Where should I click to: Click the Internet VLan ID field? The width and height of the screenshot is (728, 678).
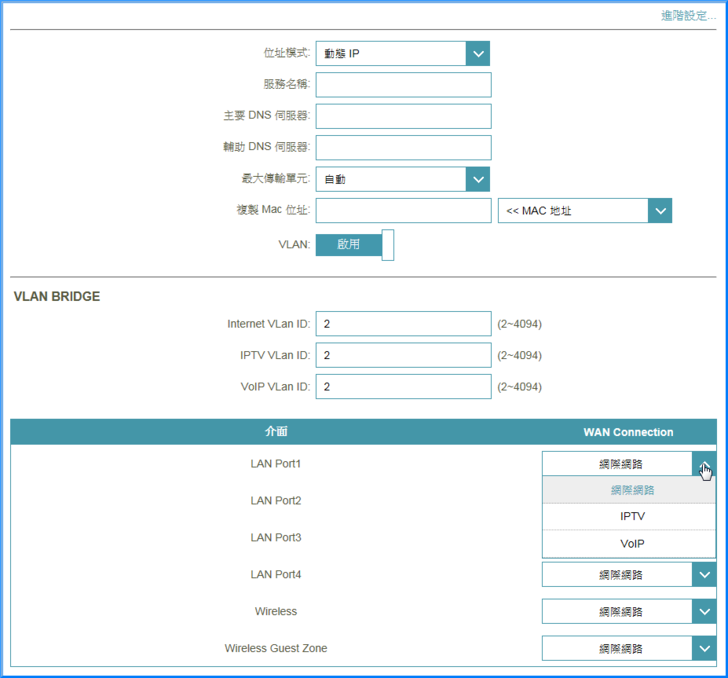point(403,325)
